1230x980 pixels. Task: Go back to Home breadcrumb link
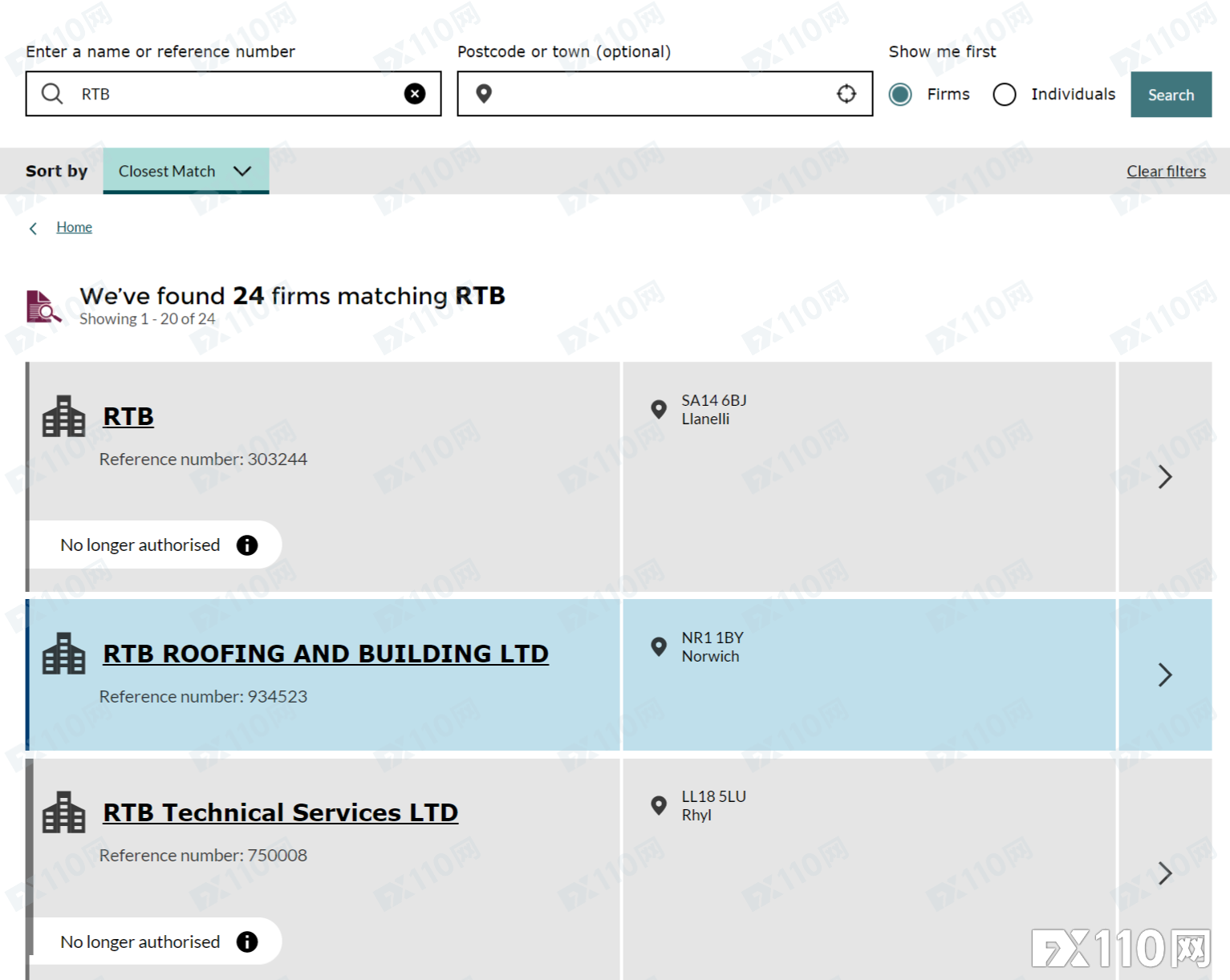pyautogui.click(x=74, y=227)
